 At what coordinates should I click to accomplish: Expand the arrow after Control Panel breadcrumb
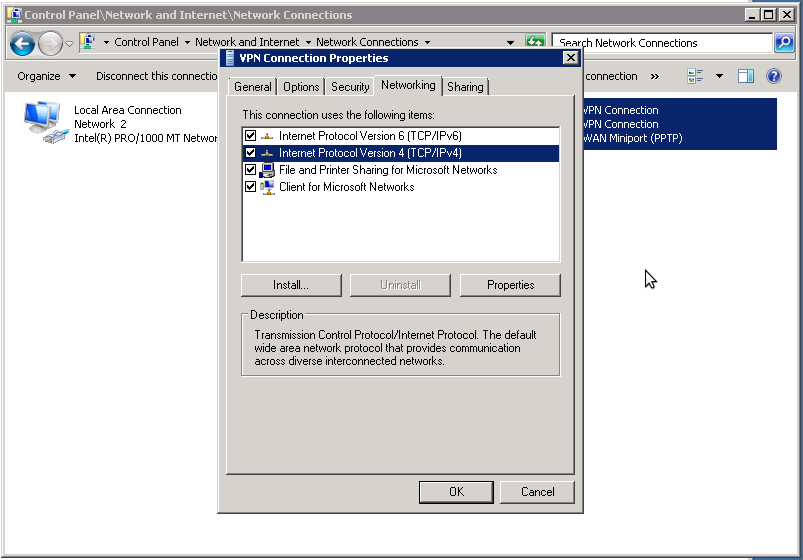pos(187,43)
